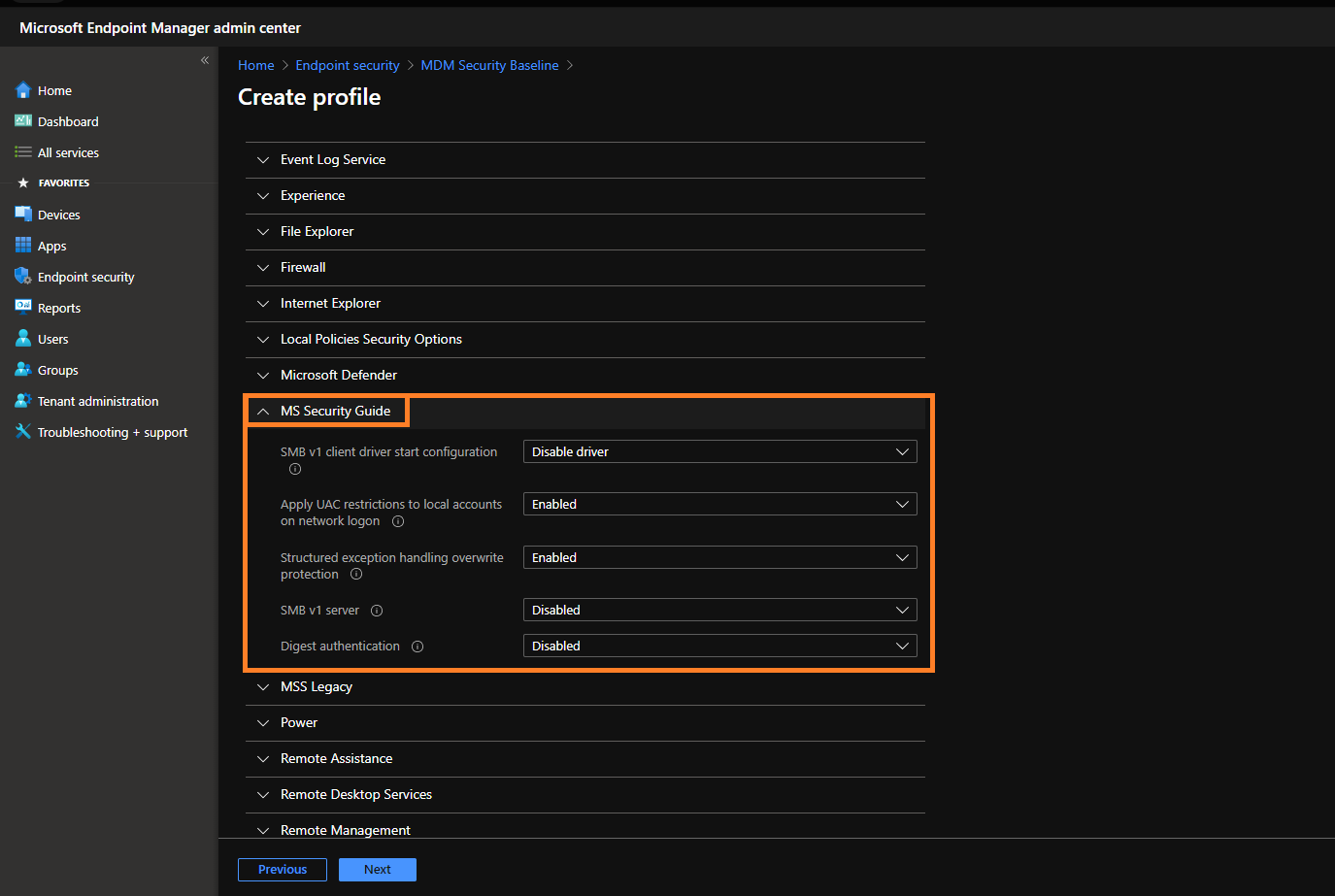
Task: Go to Home in the breadcrumb
Action: coord(256,65)
